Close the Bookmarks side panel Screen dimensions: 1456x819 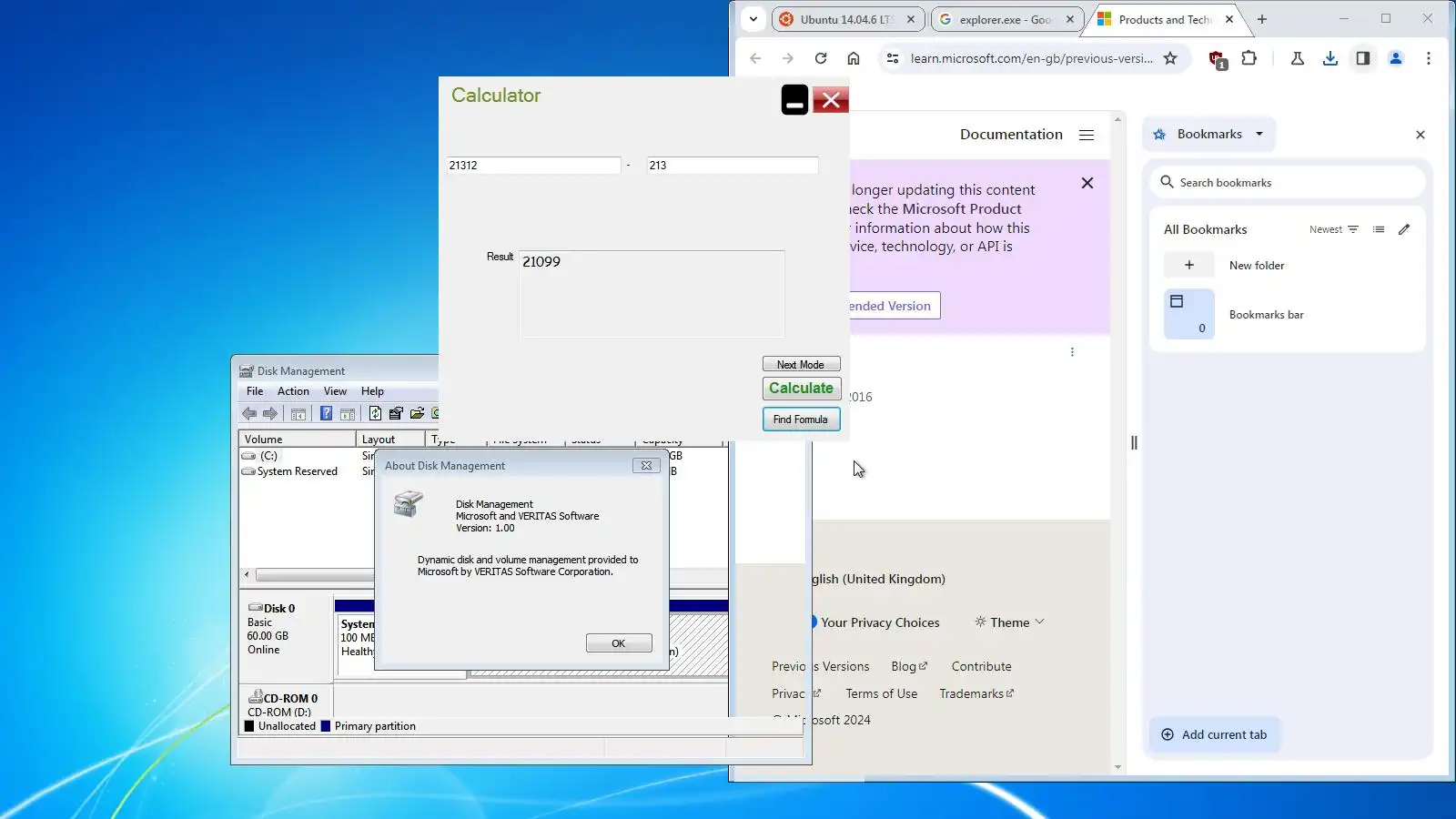pyautogui.click(x=1421, y=135)
